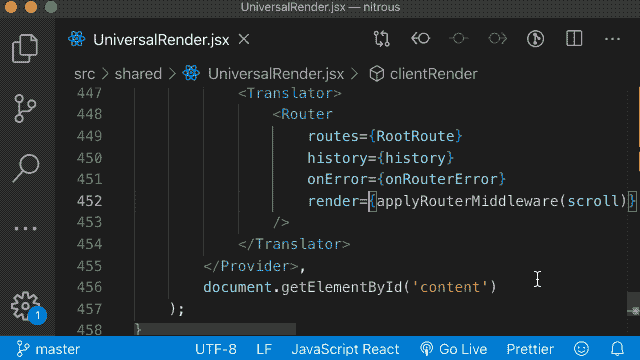Open the Explorer view in activity bar
Viewport: 640px width, 360px height.
click(x=25, y=49)
